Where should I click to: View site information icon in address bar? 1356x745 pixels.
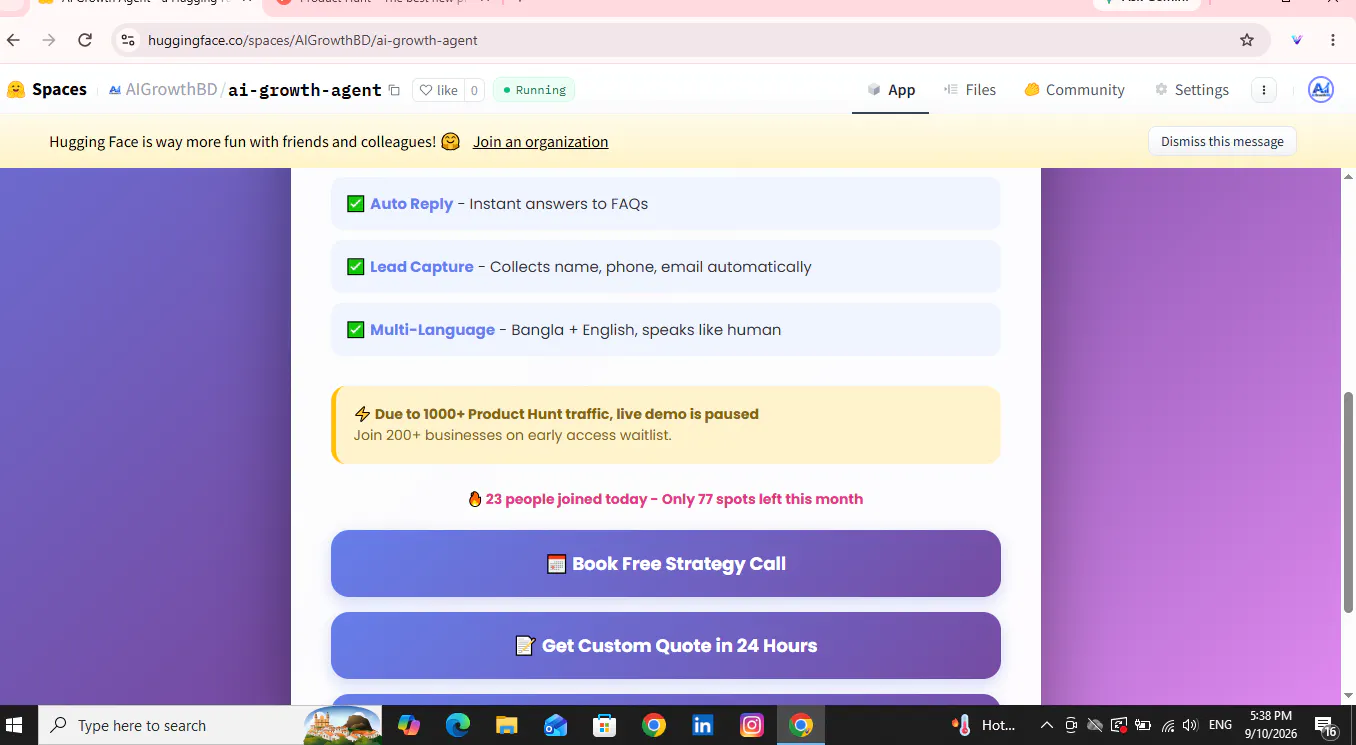pyautogui.click(x=127, y=40)
